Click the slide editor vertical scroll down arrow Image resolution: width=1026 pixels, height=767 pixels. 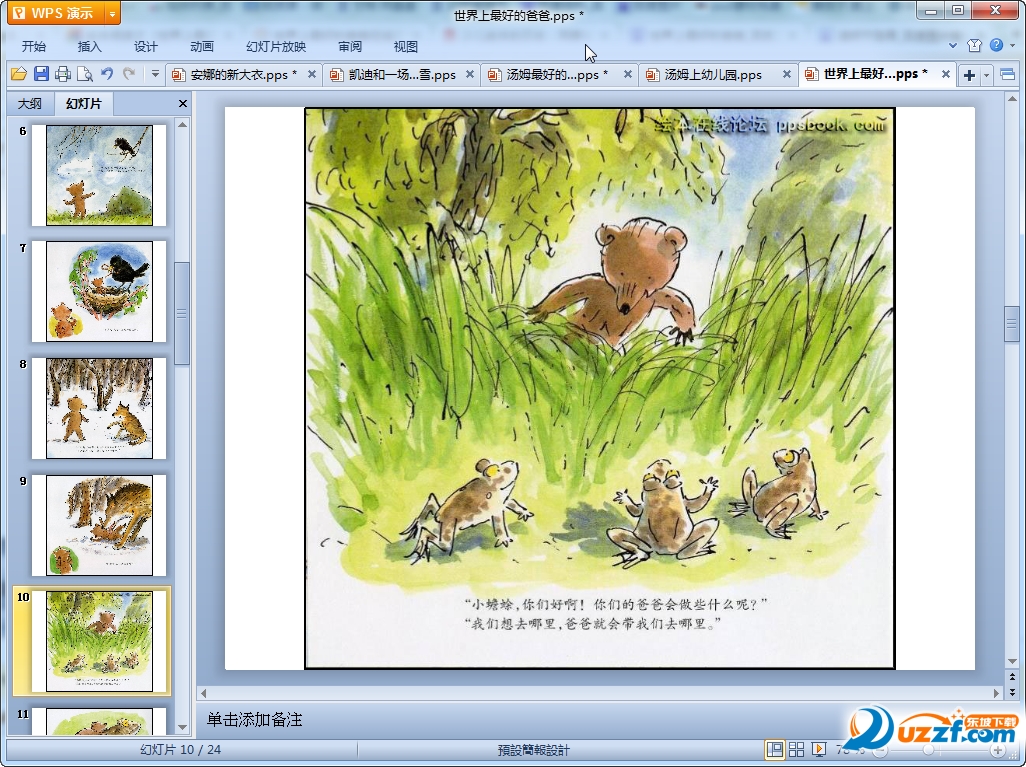click(1012, 662)
